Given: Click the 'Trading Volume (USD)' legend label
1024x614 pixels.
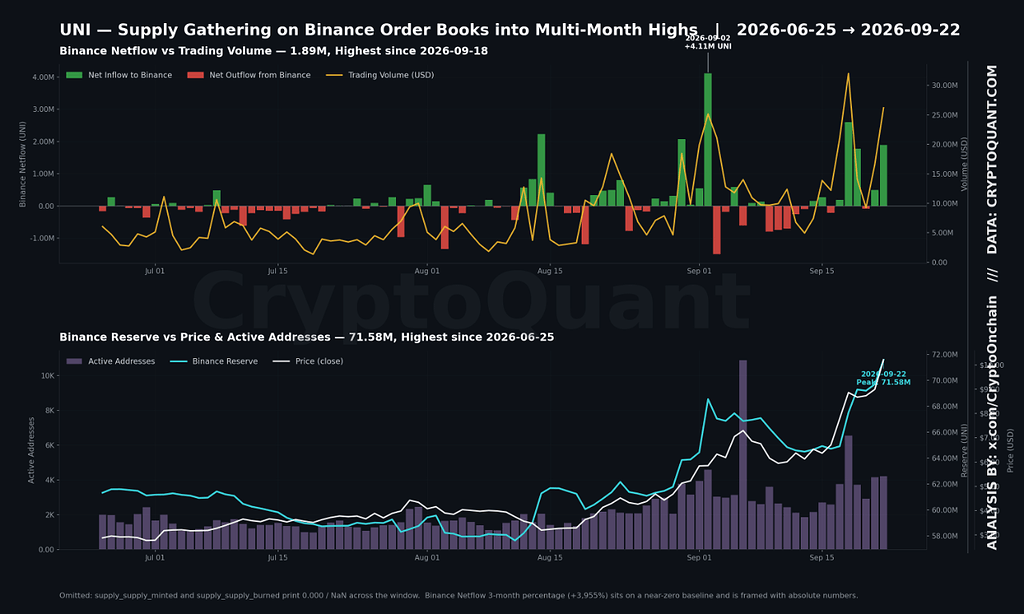Looking at the screenshot, I should click(x=391, y=75).
